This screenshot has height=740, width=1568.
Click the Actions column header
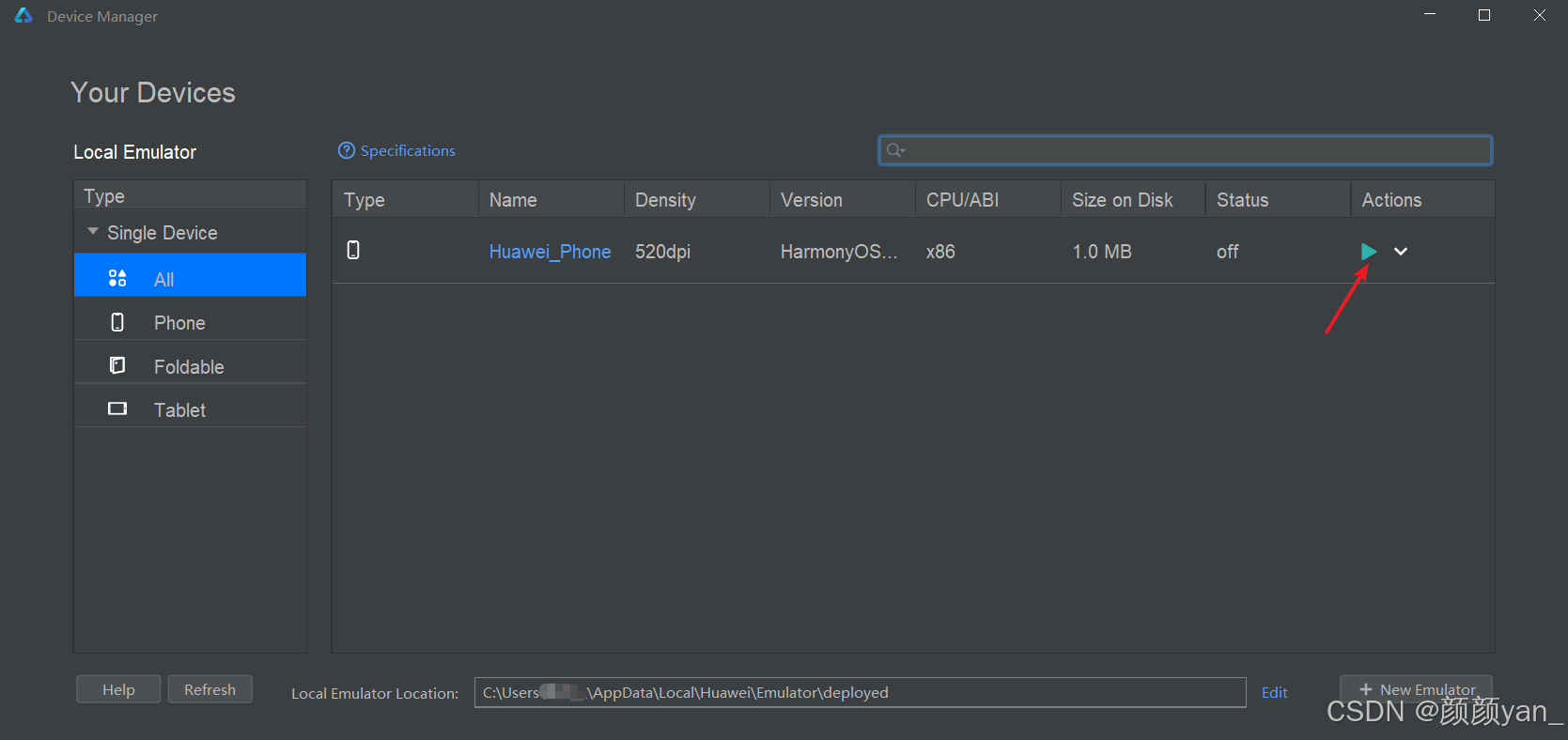pyautogui.click(x=1423, y=200)
